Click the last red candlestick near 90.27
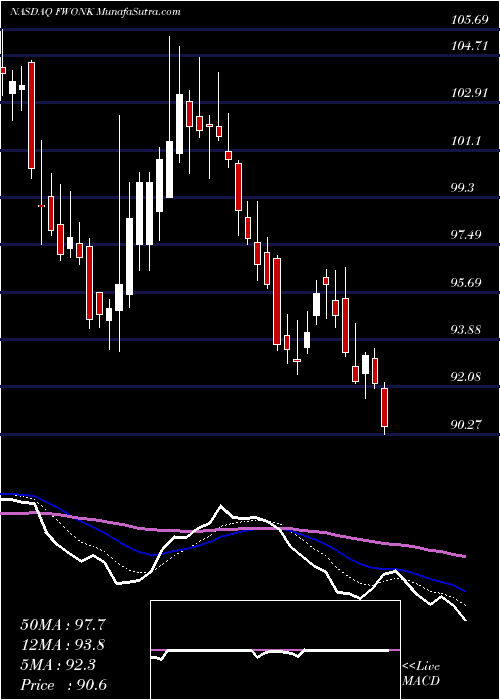The image size is (500, 700). click(x=385, y=407)
